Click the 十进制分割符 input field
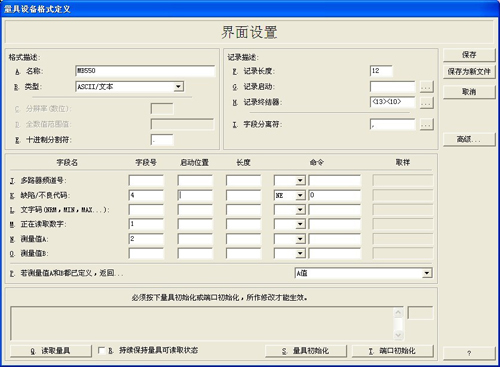Screen dimensions: 500x367 pos(162,140)
